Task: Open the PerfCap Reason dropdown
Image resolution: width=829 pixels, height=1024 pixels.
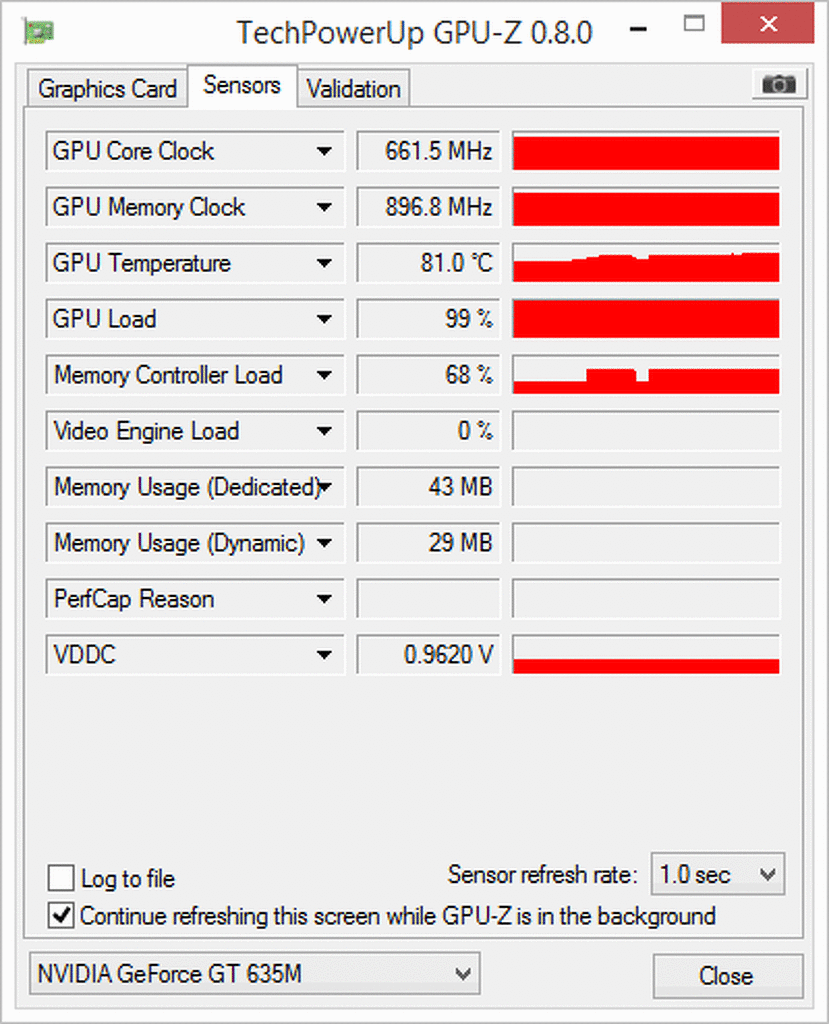Action: pyautogui.click(x=323, y=600)
